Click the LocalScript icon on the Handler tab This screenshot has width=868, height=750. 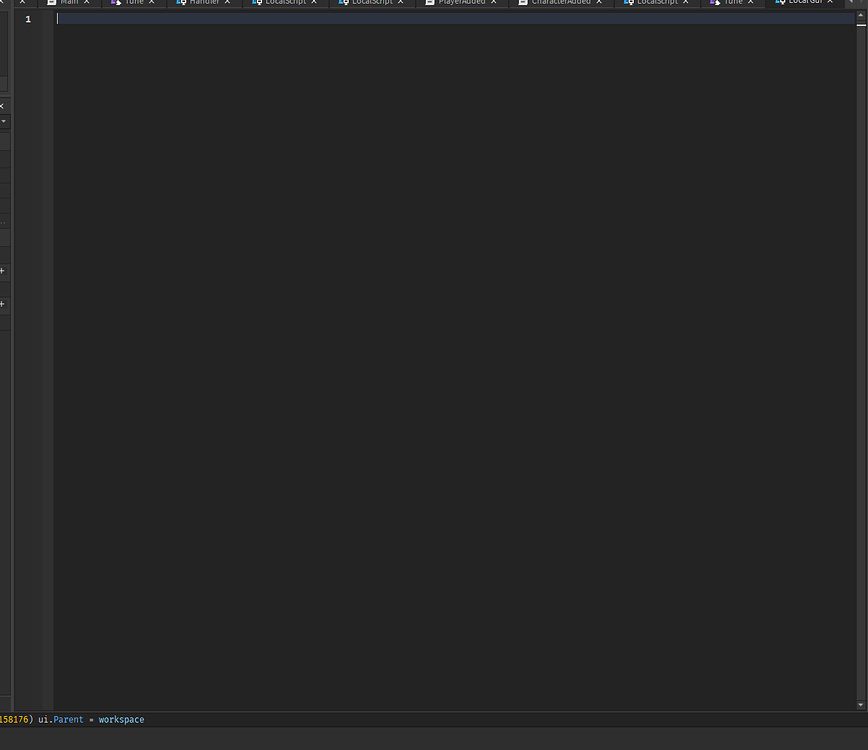pos(183,3)
